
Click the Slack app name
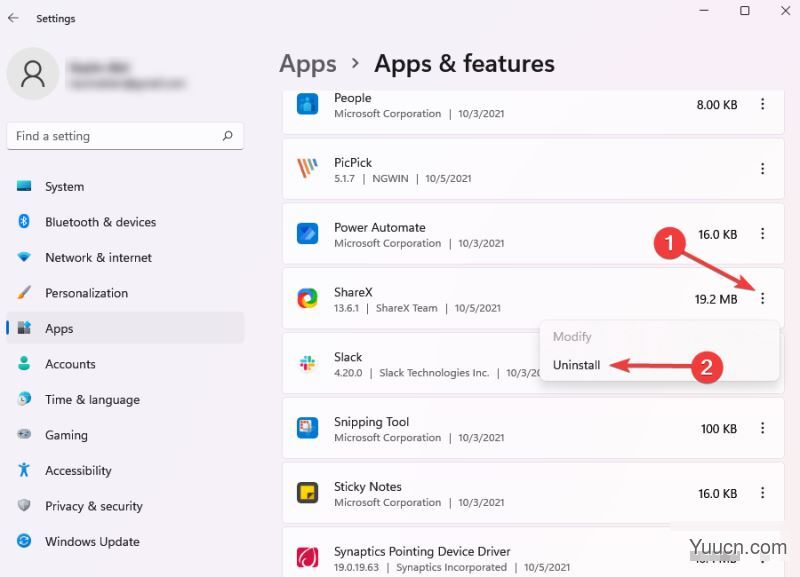[348, 357]
